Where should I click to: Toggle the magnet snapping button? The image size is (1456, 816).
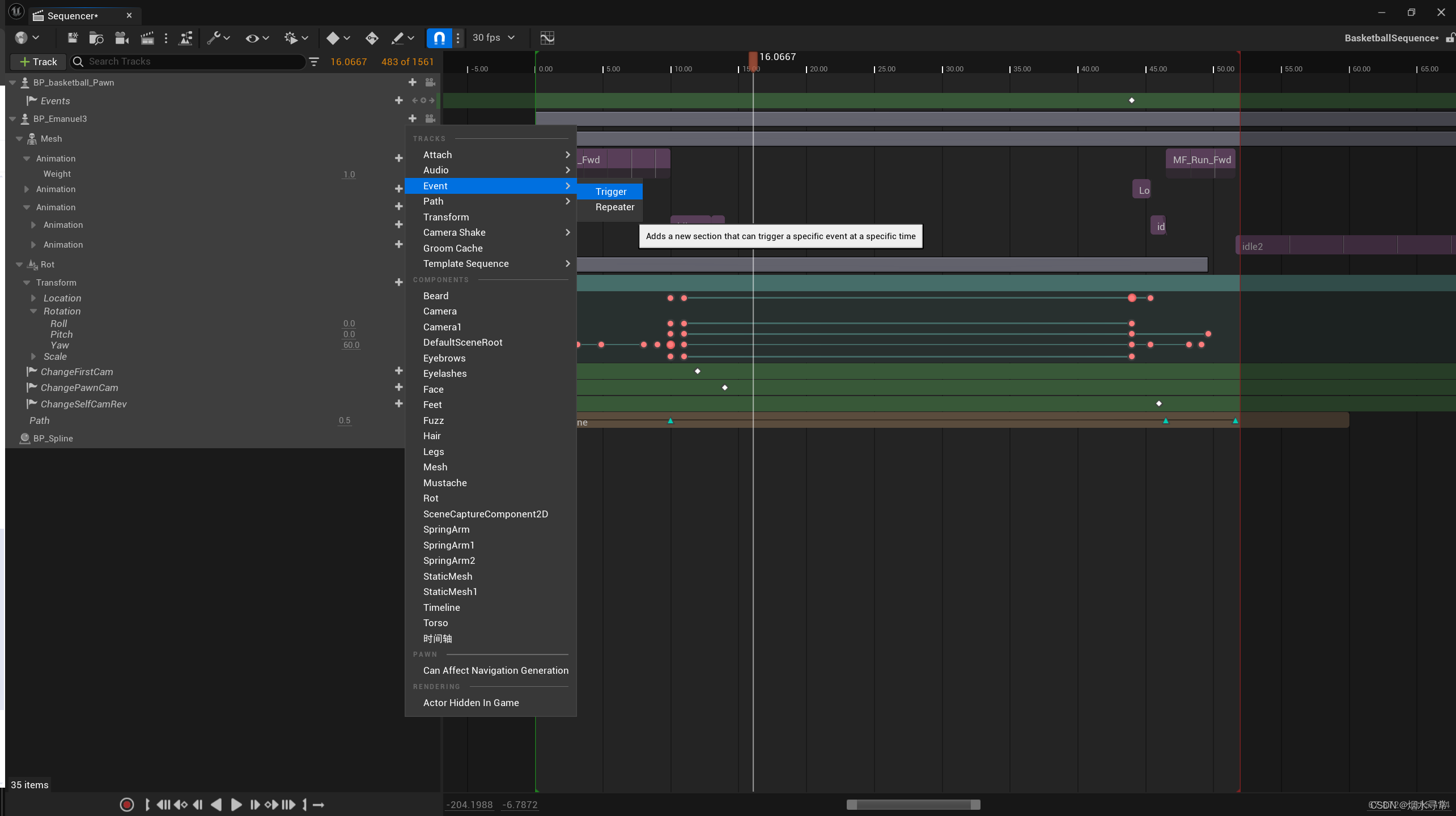click(x=439, y=38)
